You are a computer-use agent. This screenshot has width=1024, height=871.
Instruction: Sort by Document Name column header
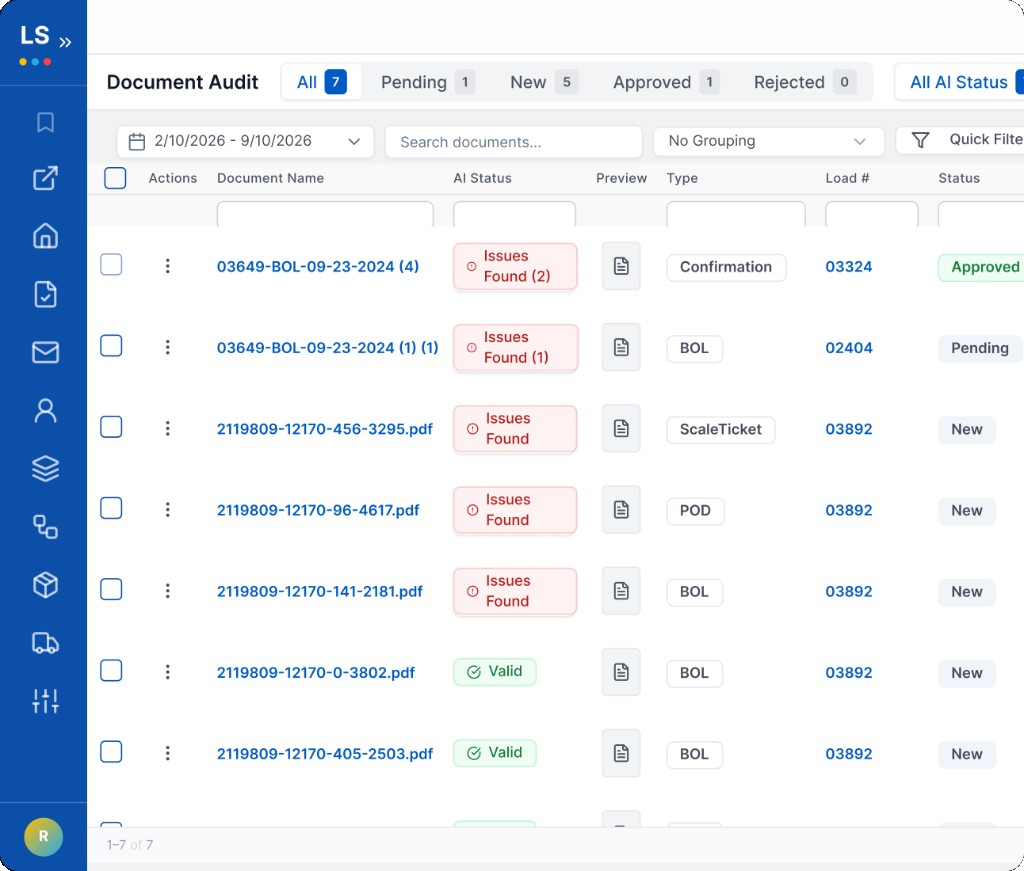[270, 178]
